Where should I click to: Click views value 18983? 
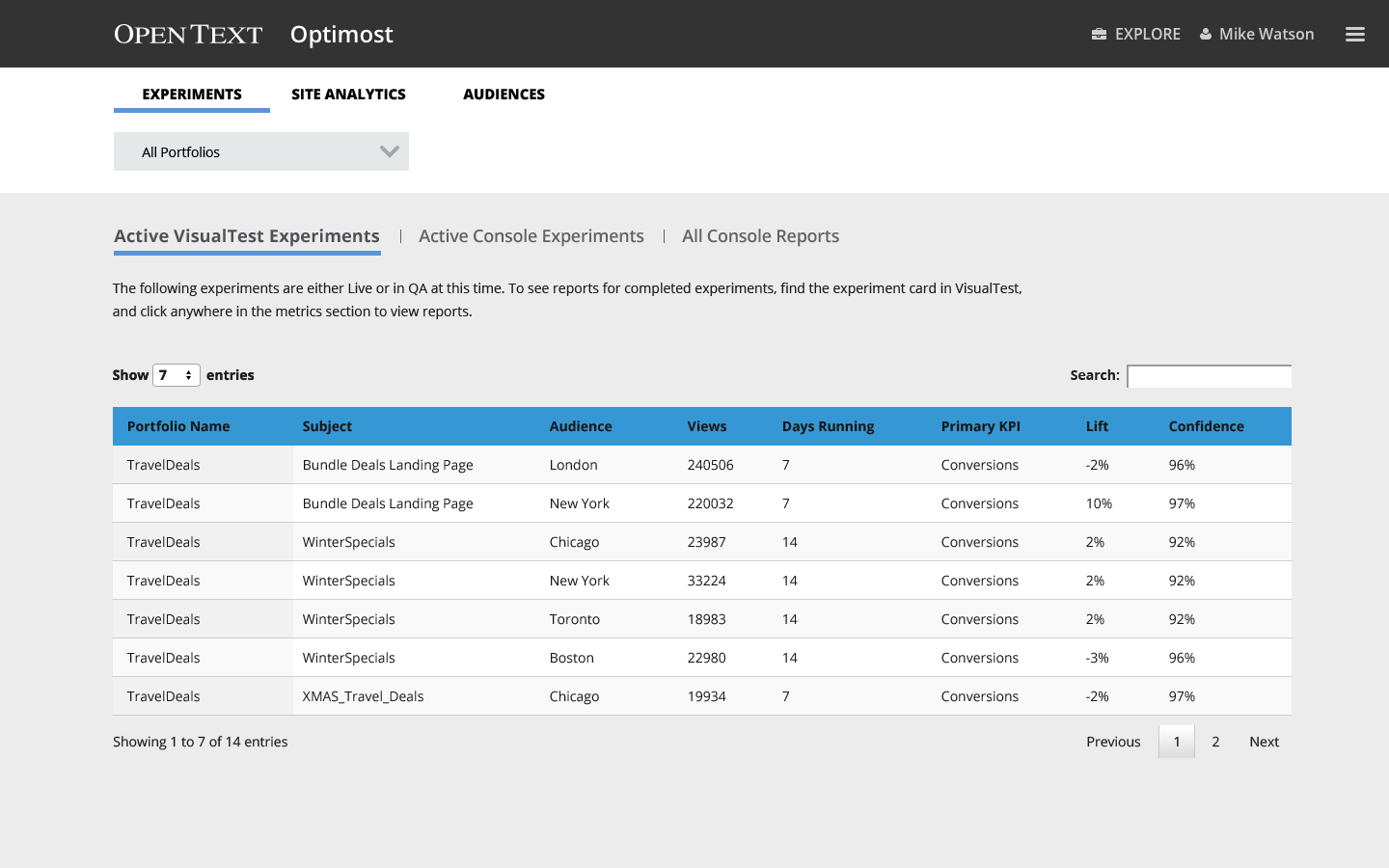click(707, 619)
